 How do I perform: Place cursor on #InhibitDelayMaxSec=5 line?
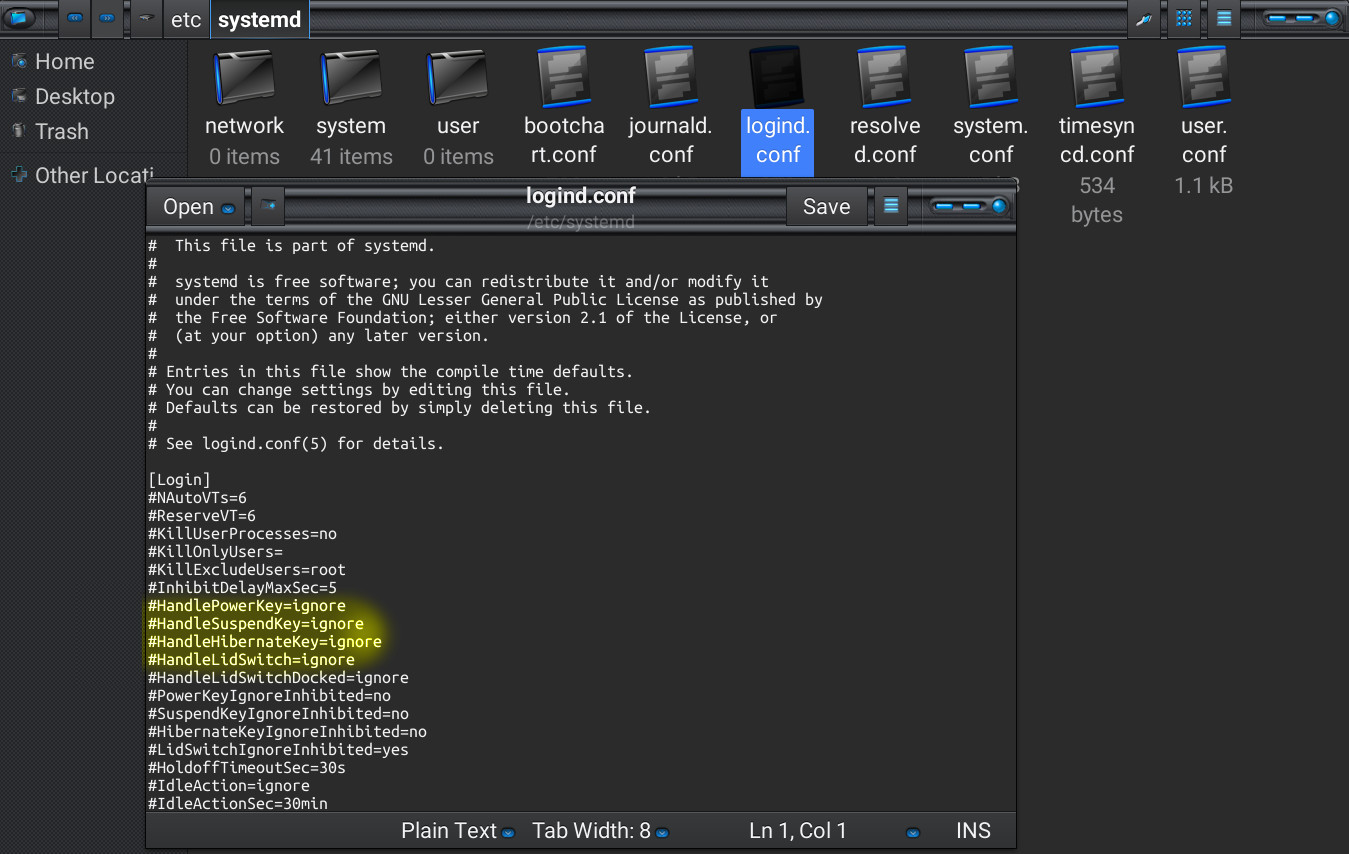242,588
